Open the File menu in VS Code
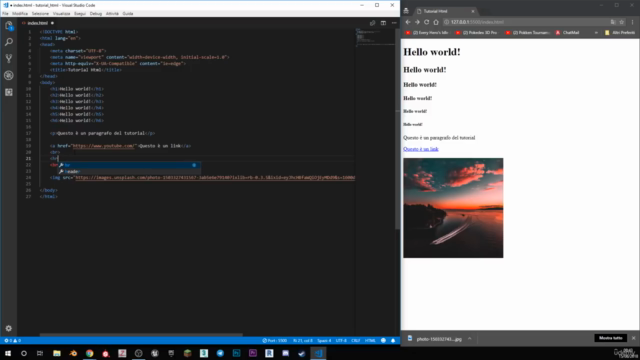Viewport: 640px width, 360px height. coord(5,13)
